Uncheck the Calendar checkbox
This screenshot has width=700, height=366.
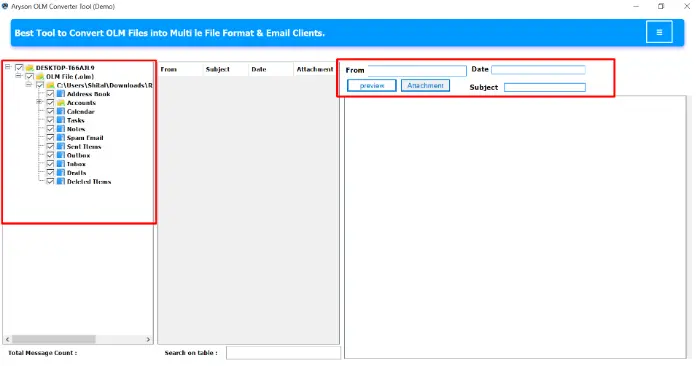(x=50, y=112)
